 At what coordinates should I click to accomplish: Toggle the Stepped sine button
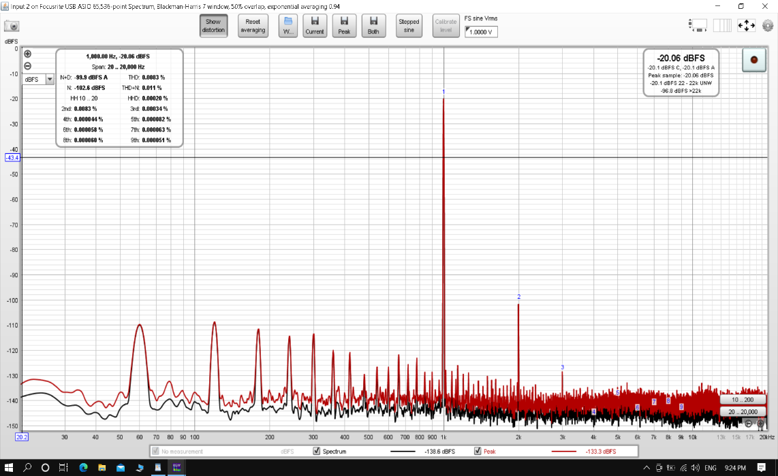[x=409, y=26]
